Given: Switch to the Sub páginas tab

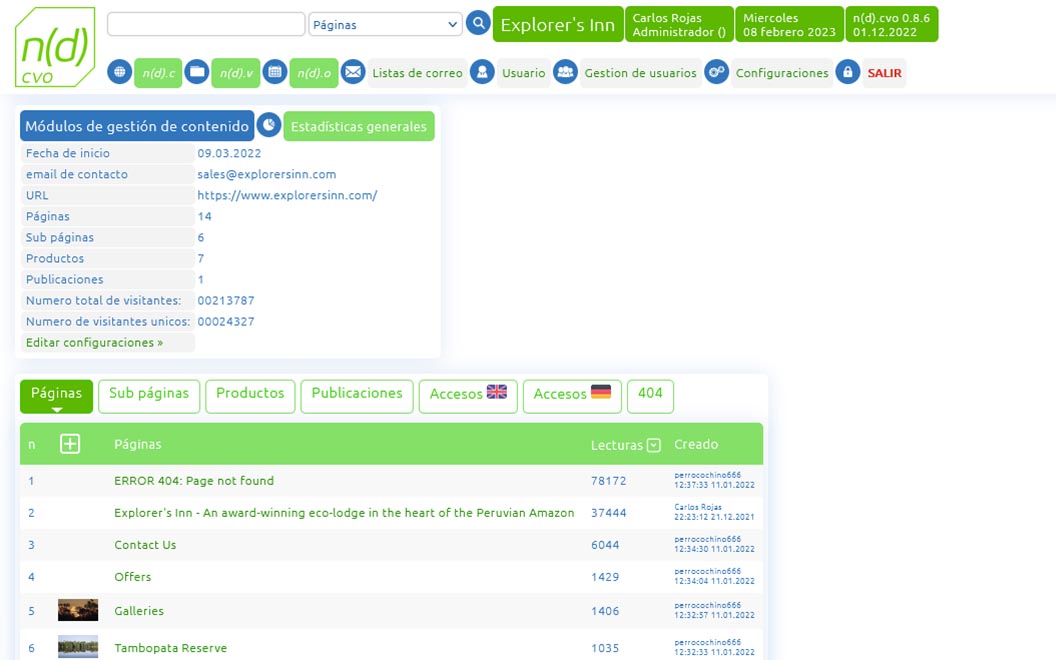Looking at the screenshot, I should [149, 396].
